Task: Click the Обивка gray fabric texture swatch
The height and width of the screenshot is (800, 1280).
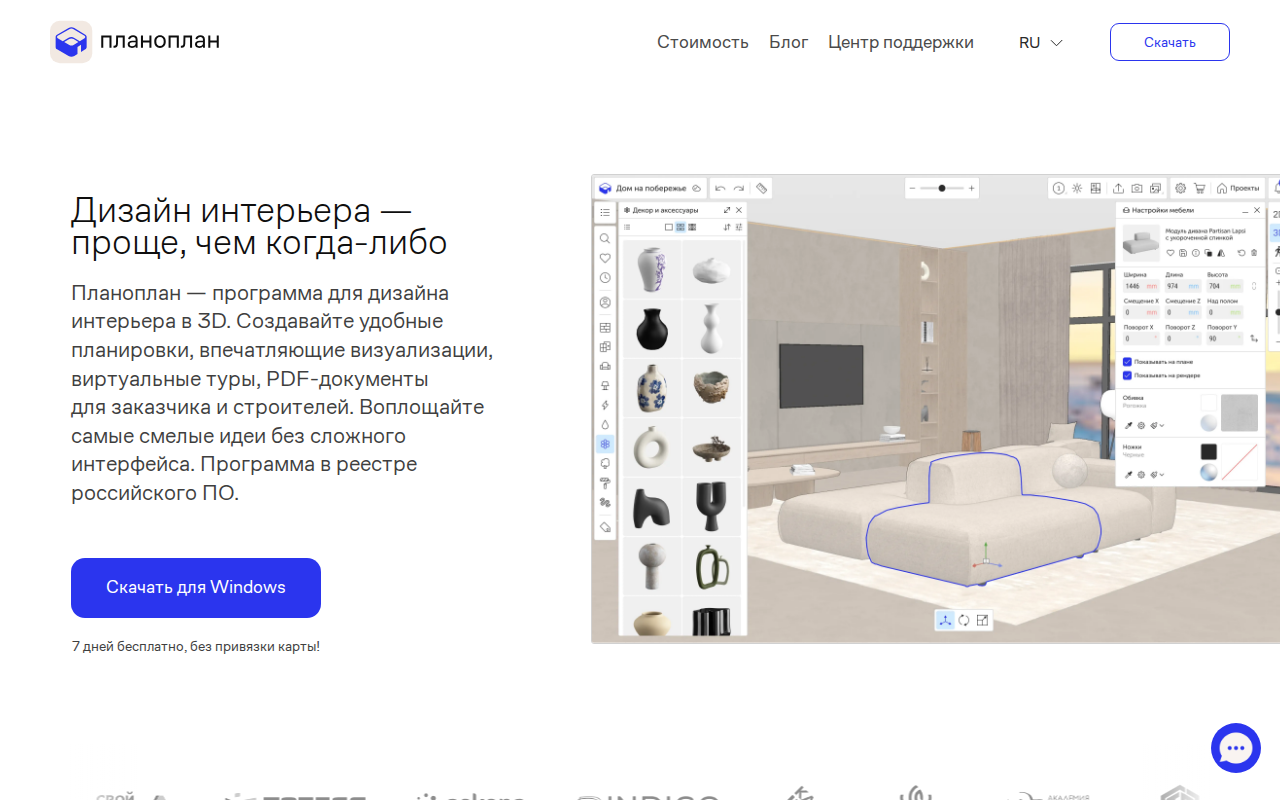Action: [1239, 412]
